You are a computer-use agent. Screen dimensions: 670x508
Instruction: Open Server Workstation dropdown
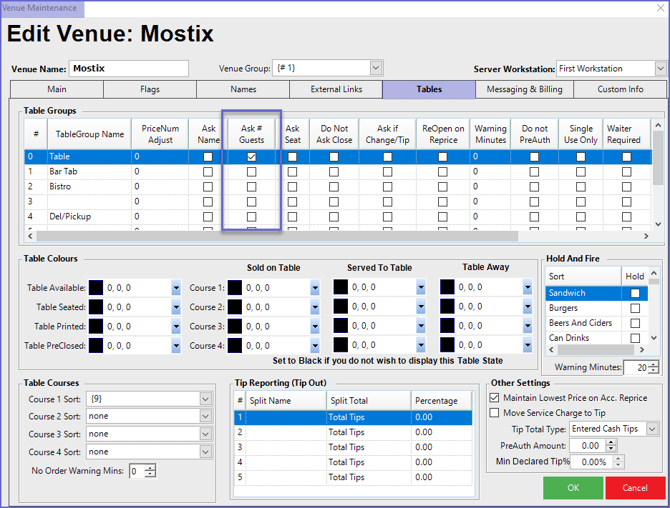click(x=660, y=68)
